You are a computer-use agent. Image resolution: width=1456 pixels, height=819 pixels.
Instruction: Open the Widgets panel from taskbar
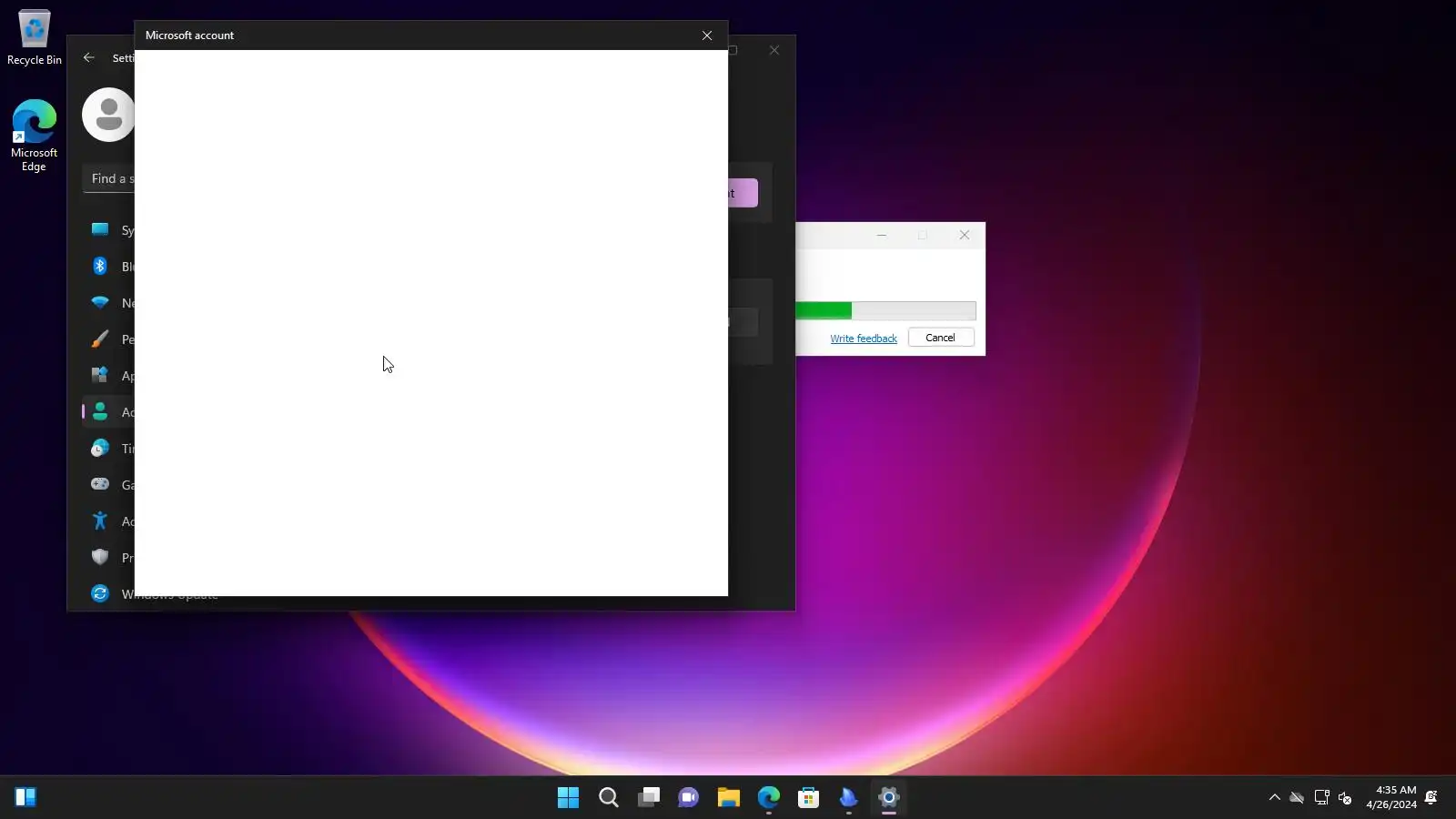click(25, 797)
